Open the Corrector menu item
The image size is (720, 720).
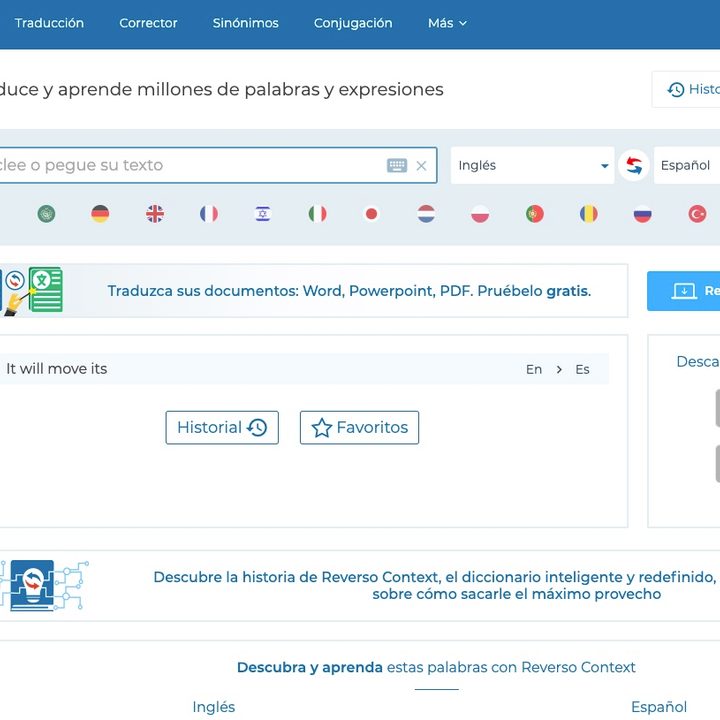pyautogui.click(x=148, y=23)
